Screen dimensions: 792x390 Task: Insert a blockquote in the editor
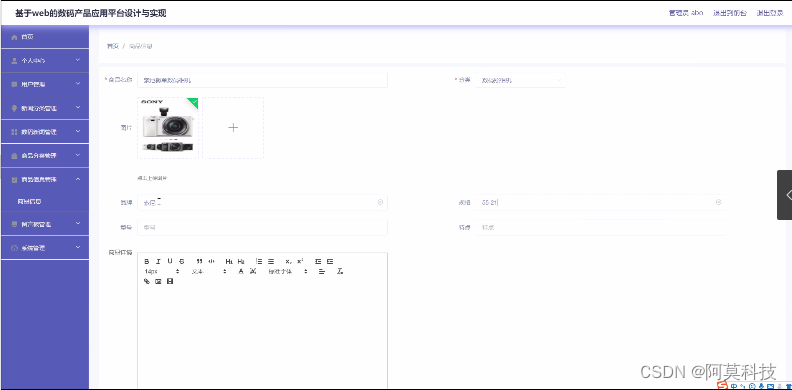click(199, 261)
